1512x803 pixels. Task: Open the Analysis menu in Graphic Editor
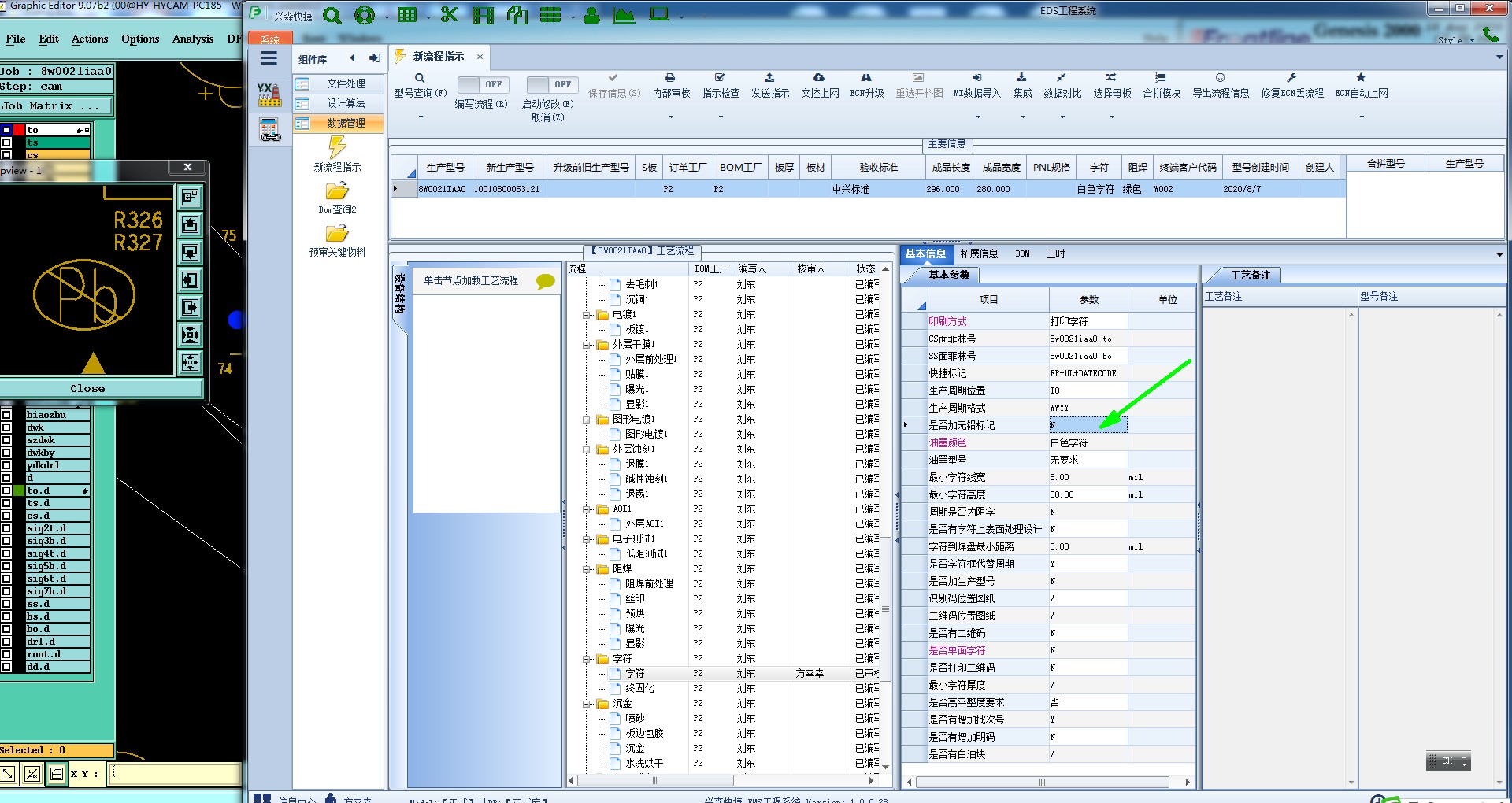(x=193, y=39)
